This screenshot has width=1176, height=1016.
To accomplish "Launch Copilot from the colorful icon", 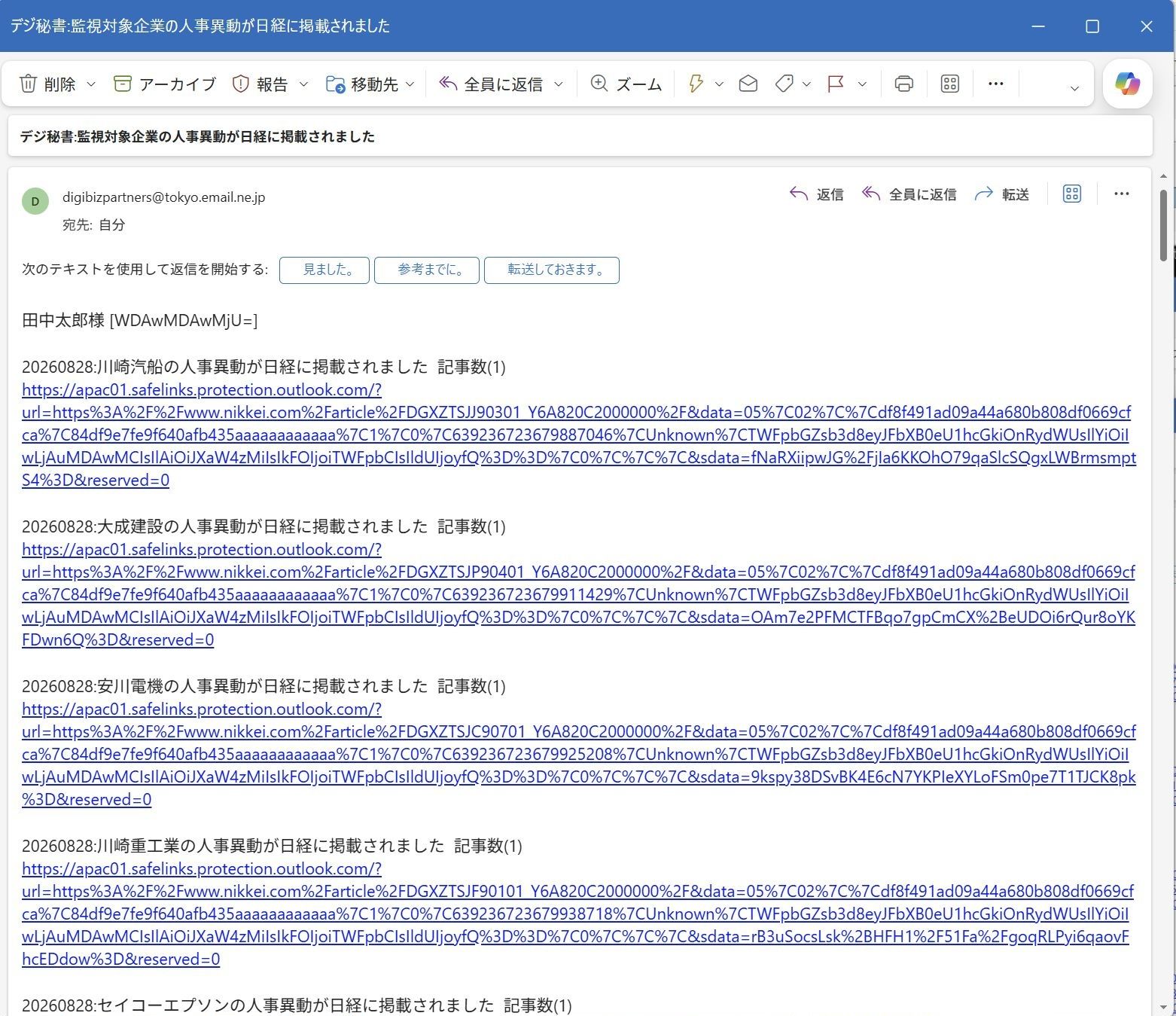I will coord(1127,84).
